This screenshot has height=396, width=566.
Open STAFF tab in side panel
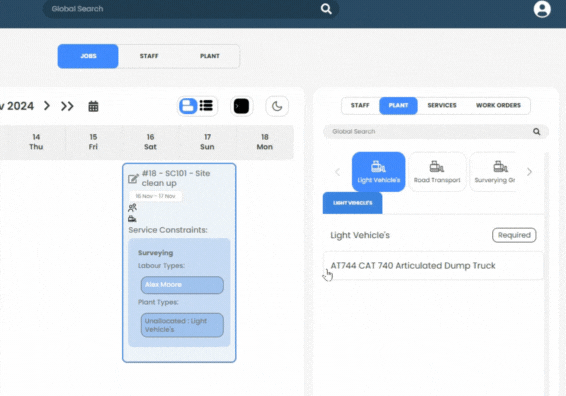coord(360,105)
